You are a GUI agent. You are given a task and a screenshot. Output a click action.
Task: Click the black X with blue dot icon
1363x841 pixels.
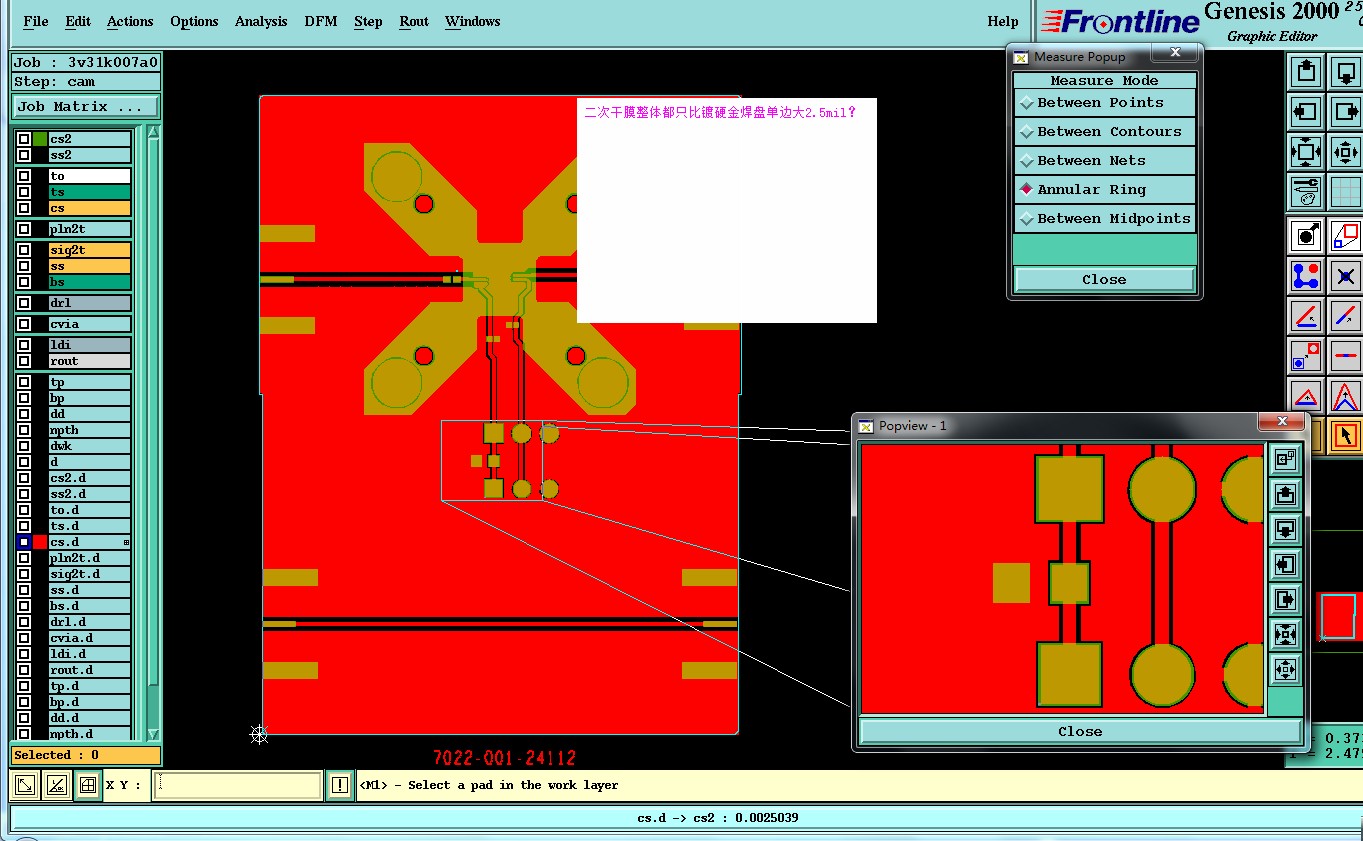[1346, 276]
